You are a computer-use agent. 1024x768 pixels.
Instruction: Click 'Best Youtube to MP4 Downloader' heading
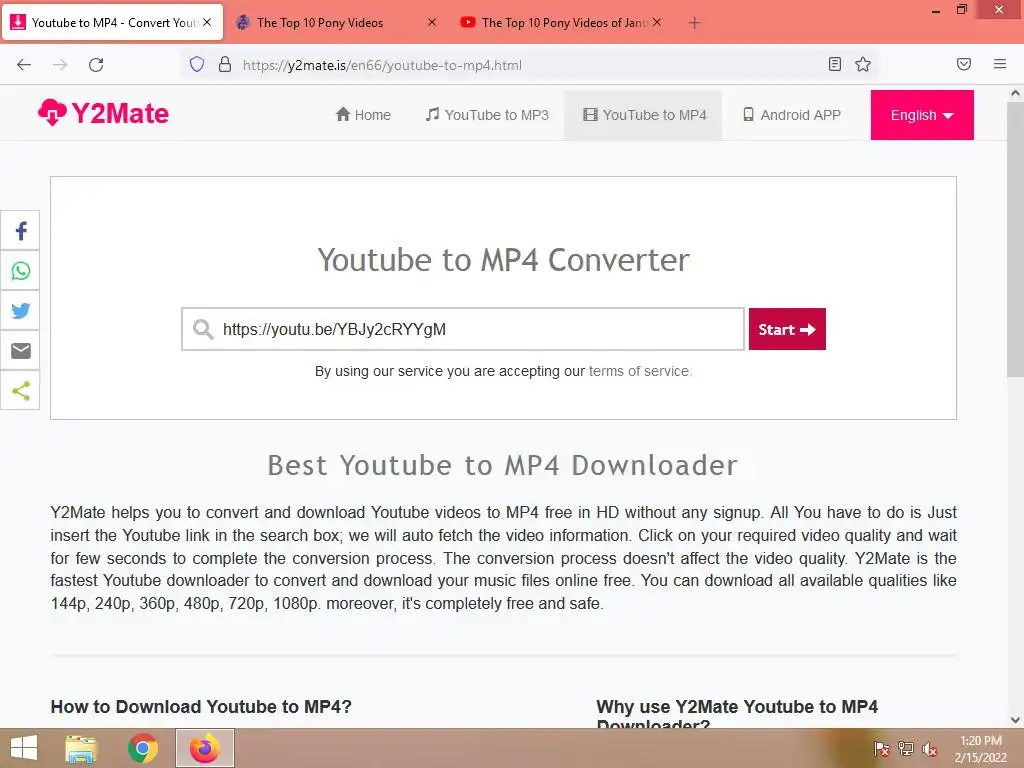[x=503, y=466]
